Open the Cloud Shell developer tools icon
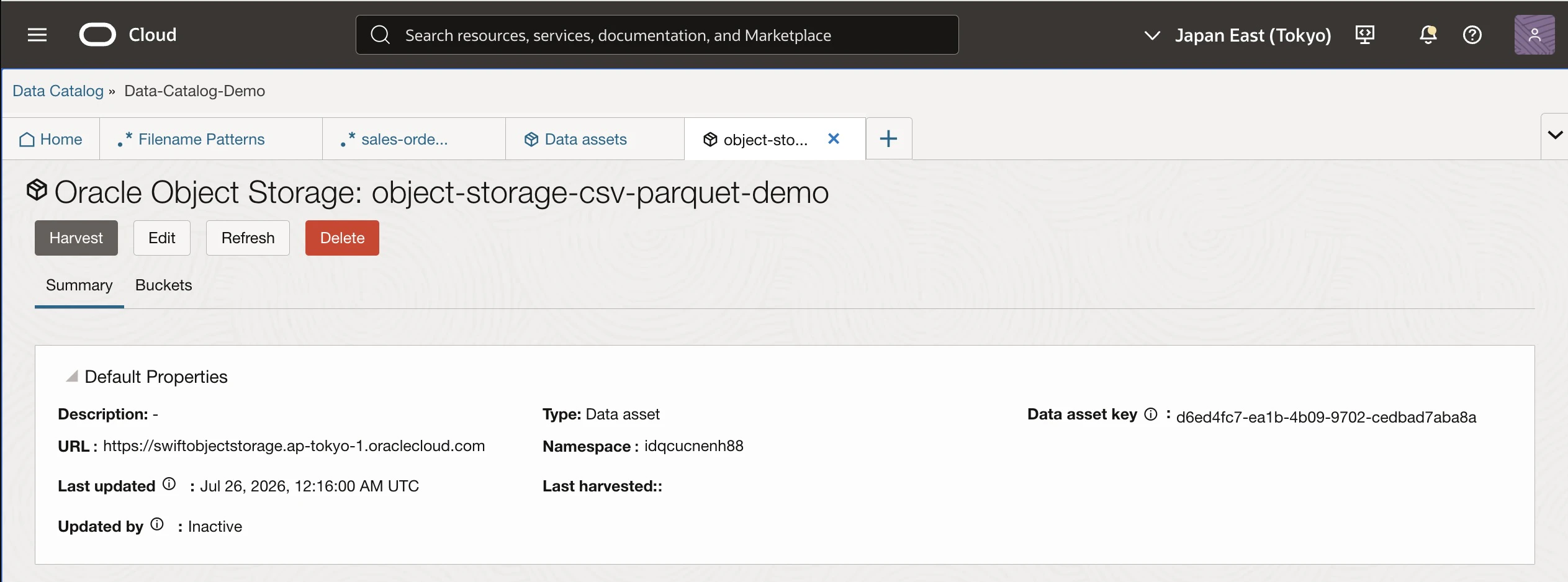 [x=1364, y=35]
